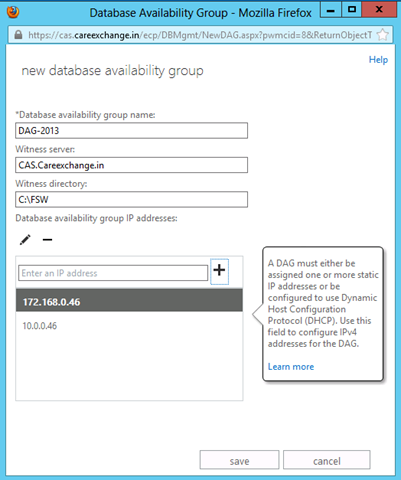Select IP address 10.0.0.46
Viewport: 401px width, 480px height.
[x=129, y=326]
